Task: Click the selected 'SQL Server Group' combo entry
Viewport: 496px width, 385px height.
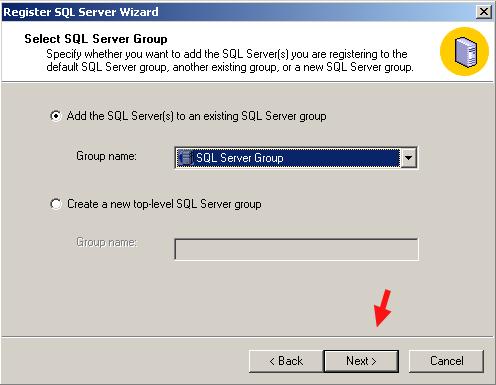Action: (x=288, y=158)
